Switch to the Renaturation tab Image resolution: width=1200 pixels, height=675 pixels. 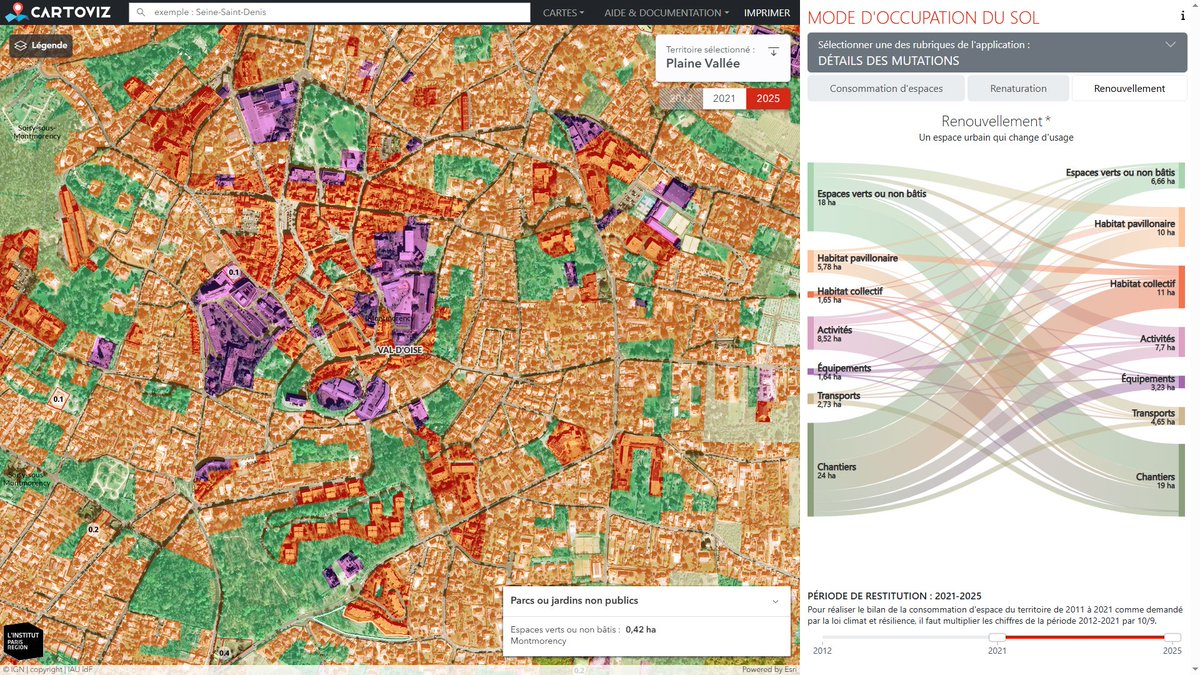pyautogui.click(x=1018, y=88)
